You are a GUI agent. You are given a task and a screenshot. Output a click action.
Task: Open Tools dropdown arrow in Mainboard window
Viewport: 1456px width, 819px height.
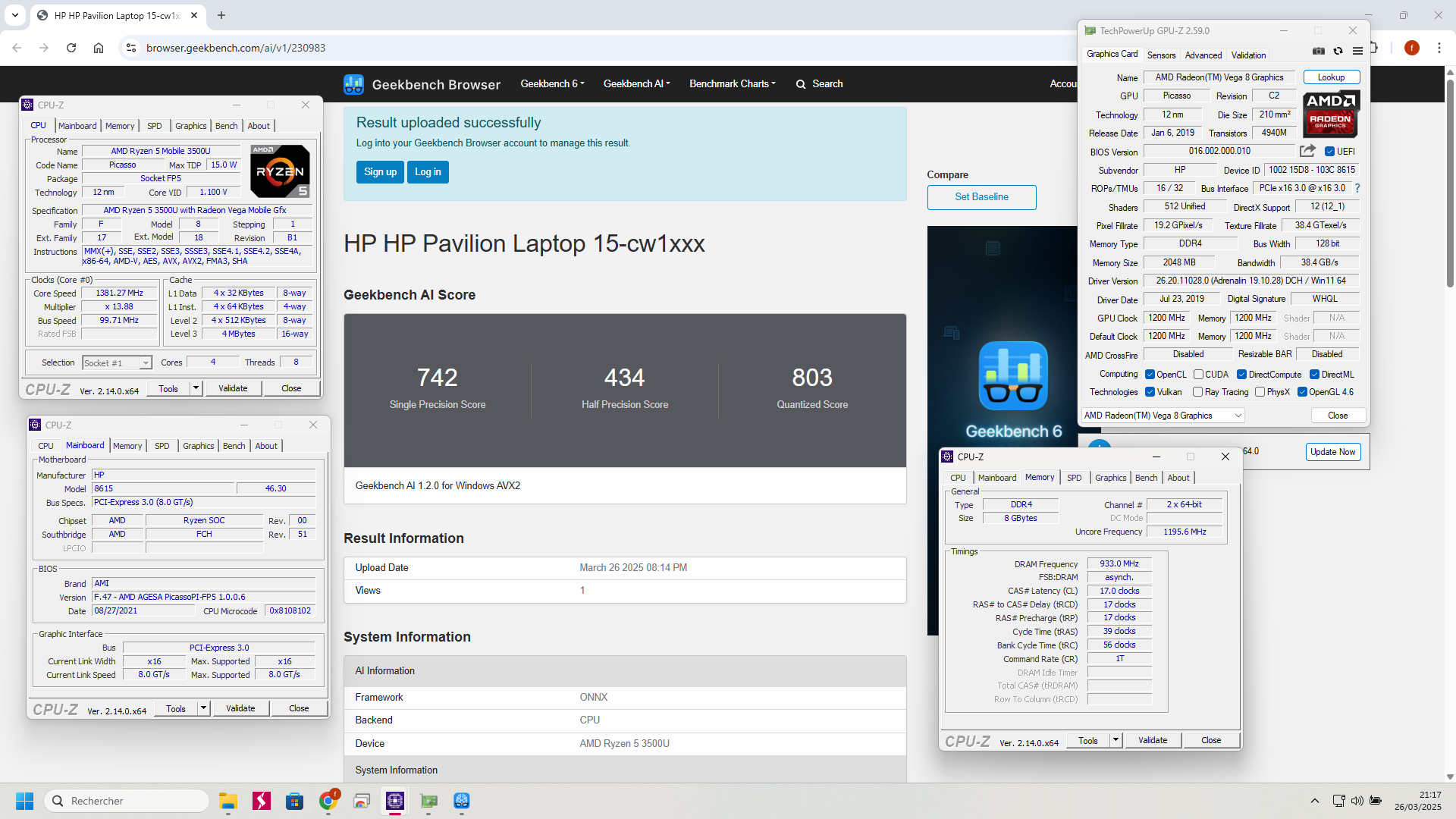(x=203, y=708)
